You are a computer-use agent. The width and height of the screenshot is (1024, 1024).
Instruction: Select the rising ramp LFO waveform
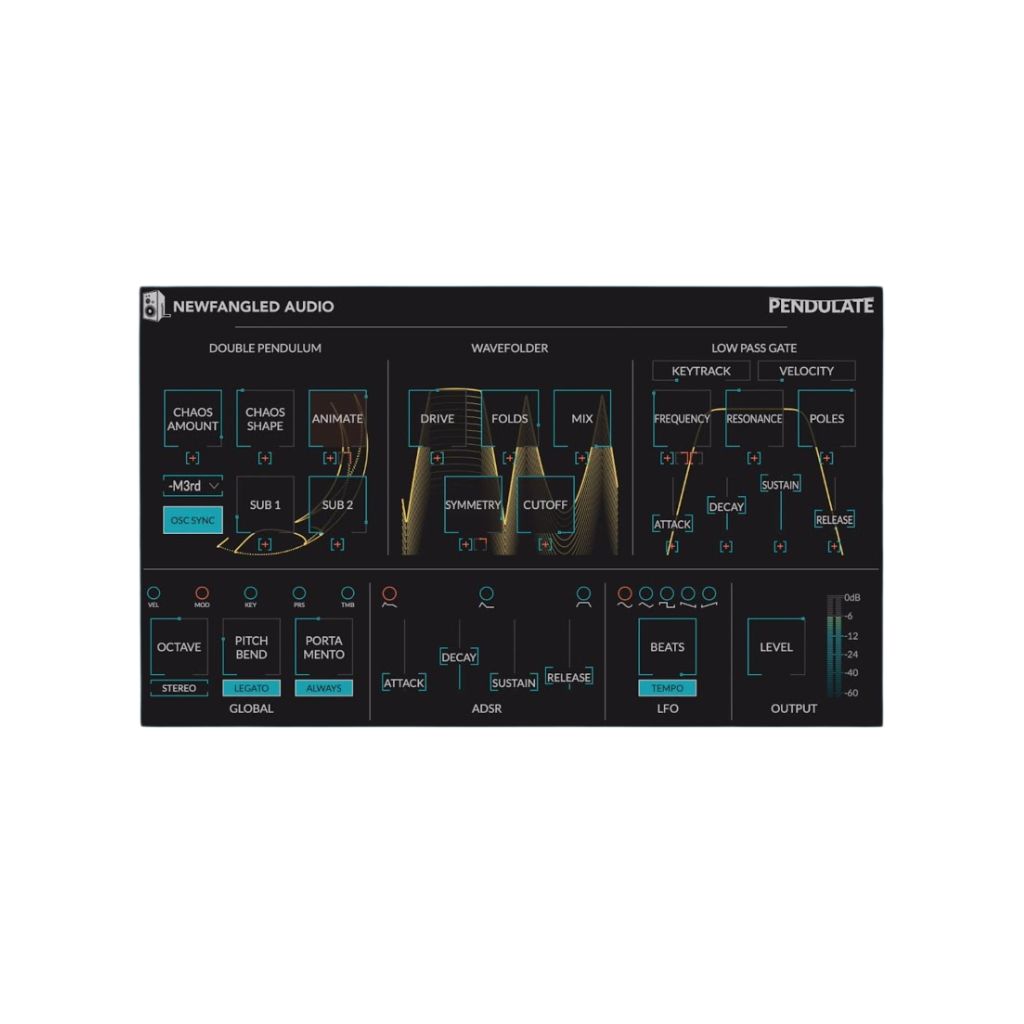coord(709,596)
